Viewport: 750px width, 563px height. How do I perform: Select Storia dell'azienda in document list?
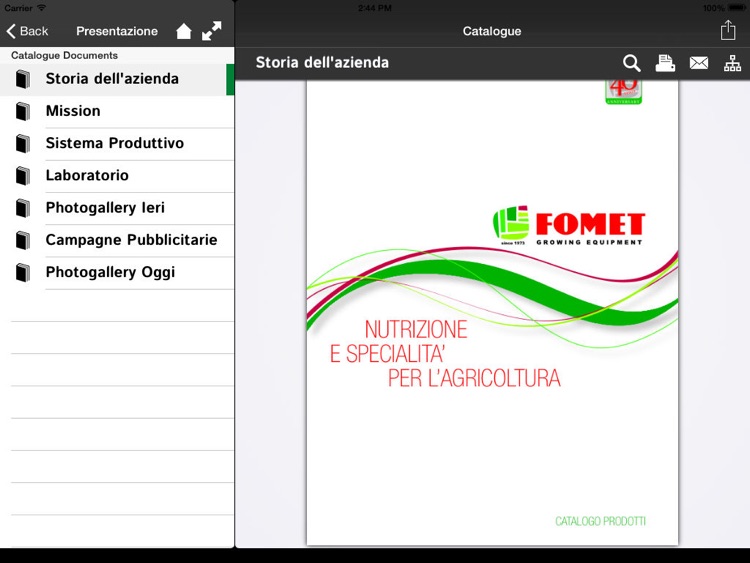pyautogui.click(x=117, y=79)
